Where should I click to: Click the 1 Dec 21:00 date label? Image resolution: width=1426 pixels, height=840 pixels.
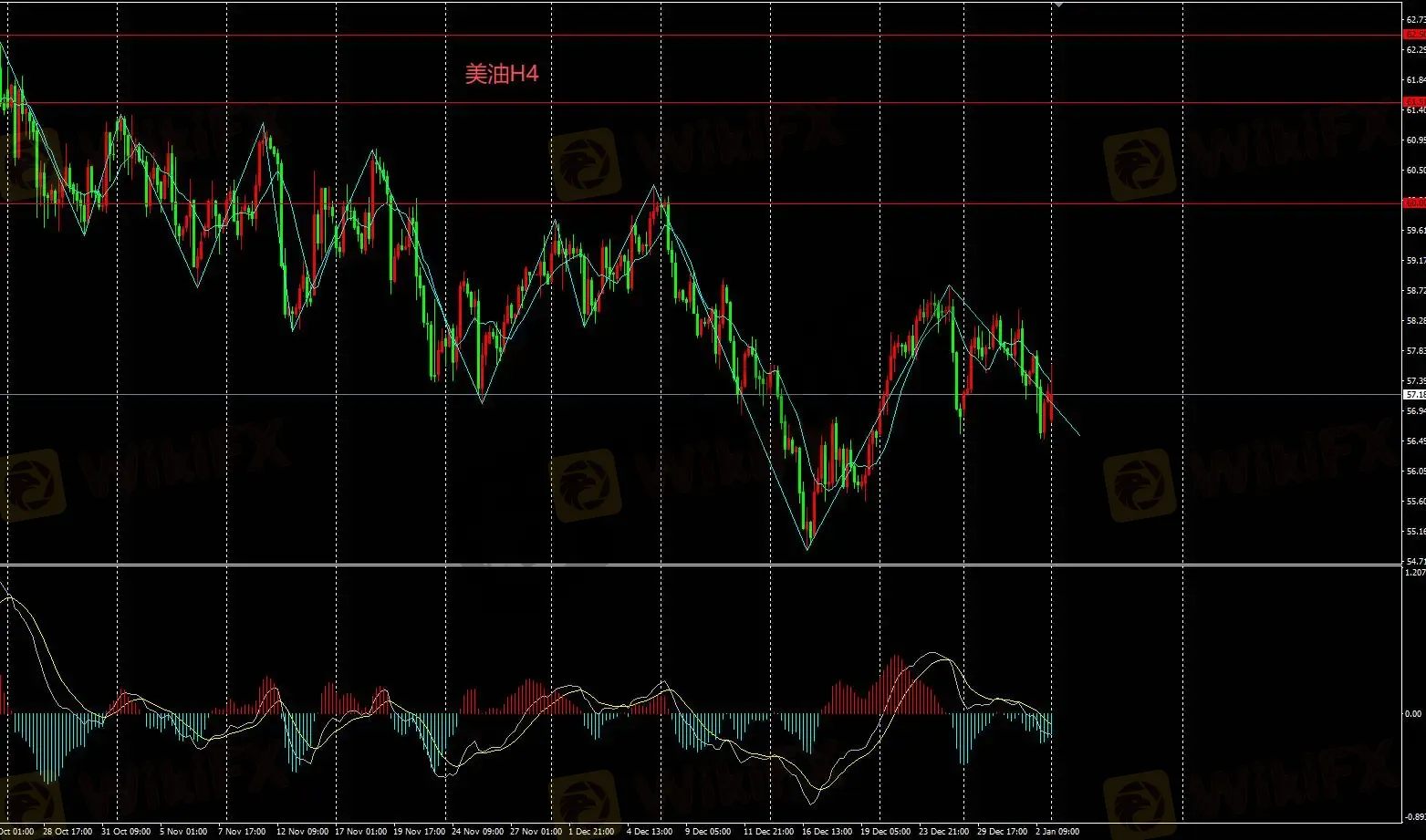tap(591, 832)
